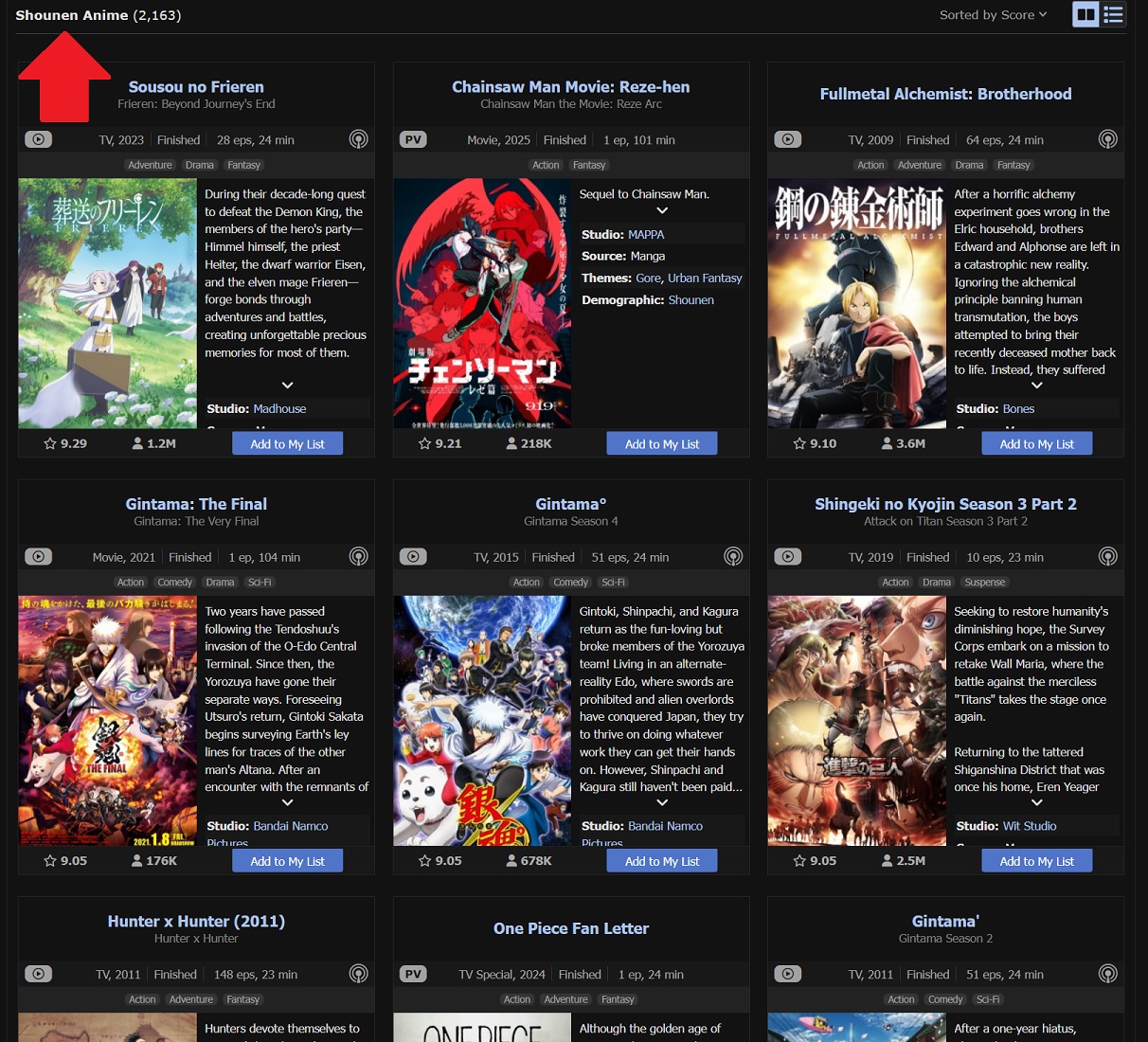The height and width of the screenshot is (1042, 1148).
Task: Click broadcast icon on Gintama° card
Action: [733, 556]
